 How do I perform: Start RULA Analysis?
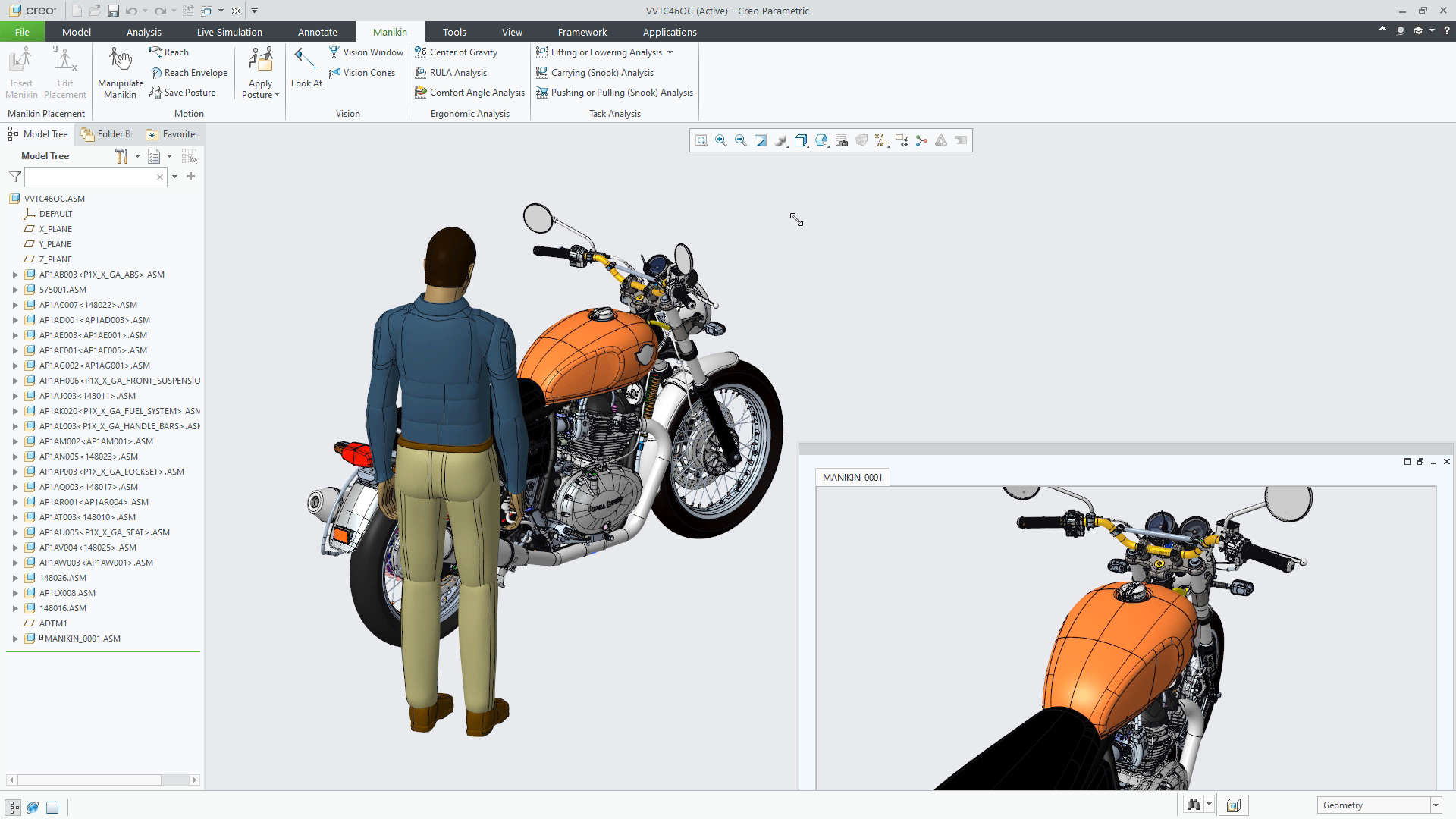(450, 73)
